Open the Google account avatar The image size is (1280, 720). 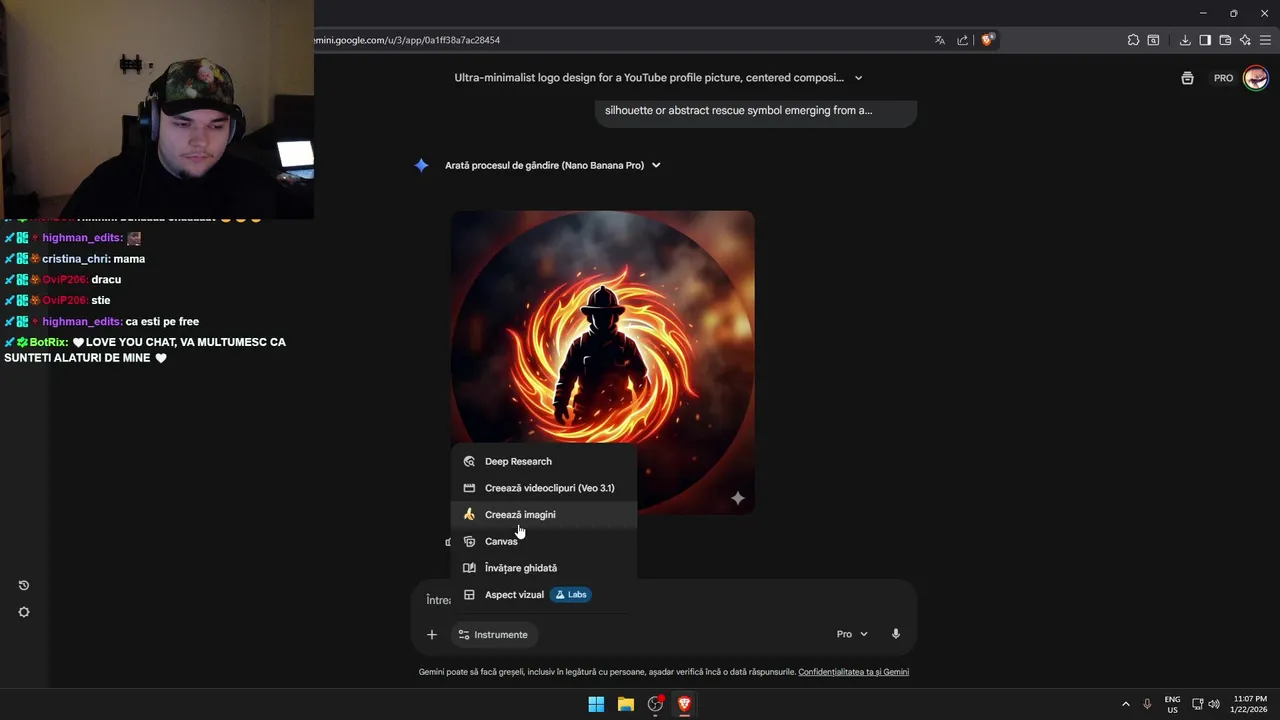pyautogui.click(x=1256, y=78)
